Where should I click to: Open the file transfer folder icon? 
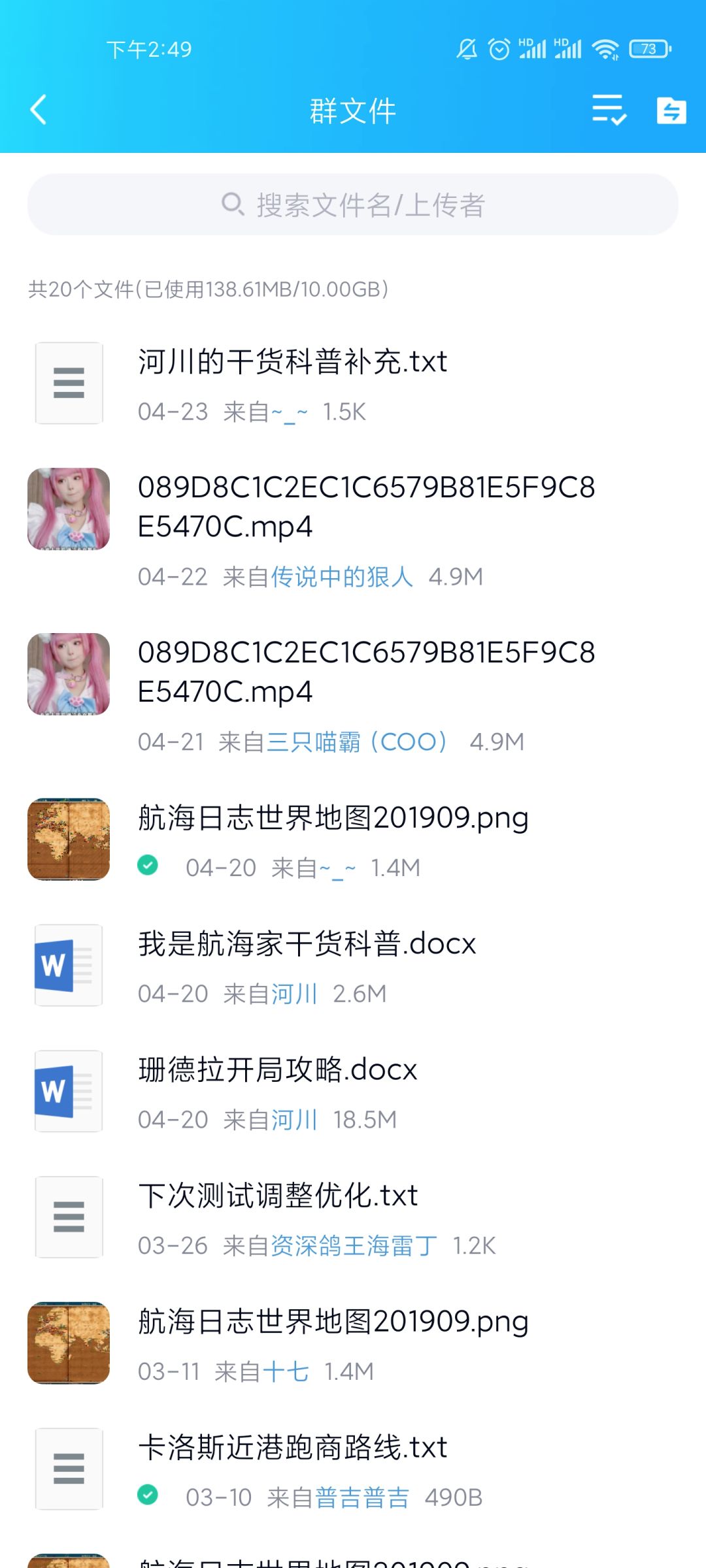tap(671, 110)
